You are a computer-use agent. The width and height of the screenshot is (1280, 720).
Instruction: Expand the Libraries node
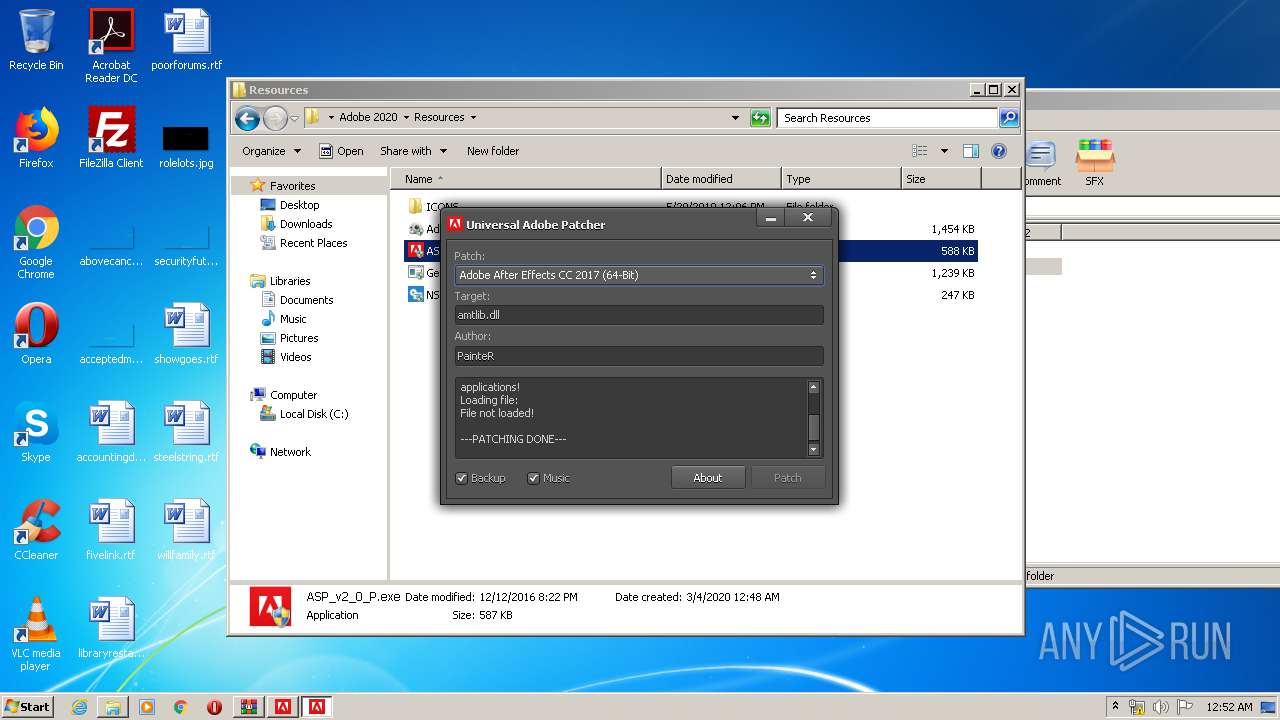(289, 281)
